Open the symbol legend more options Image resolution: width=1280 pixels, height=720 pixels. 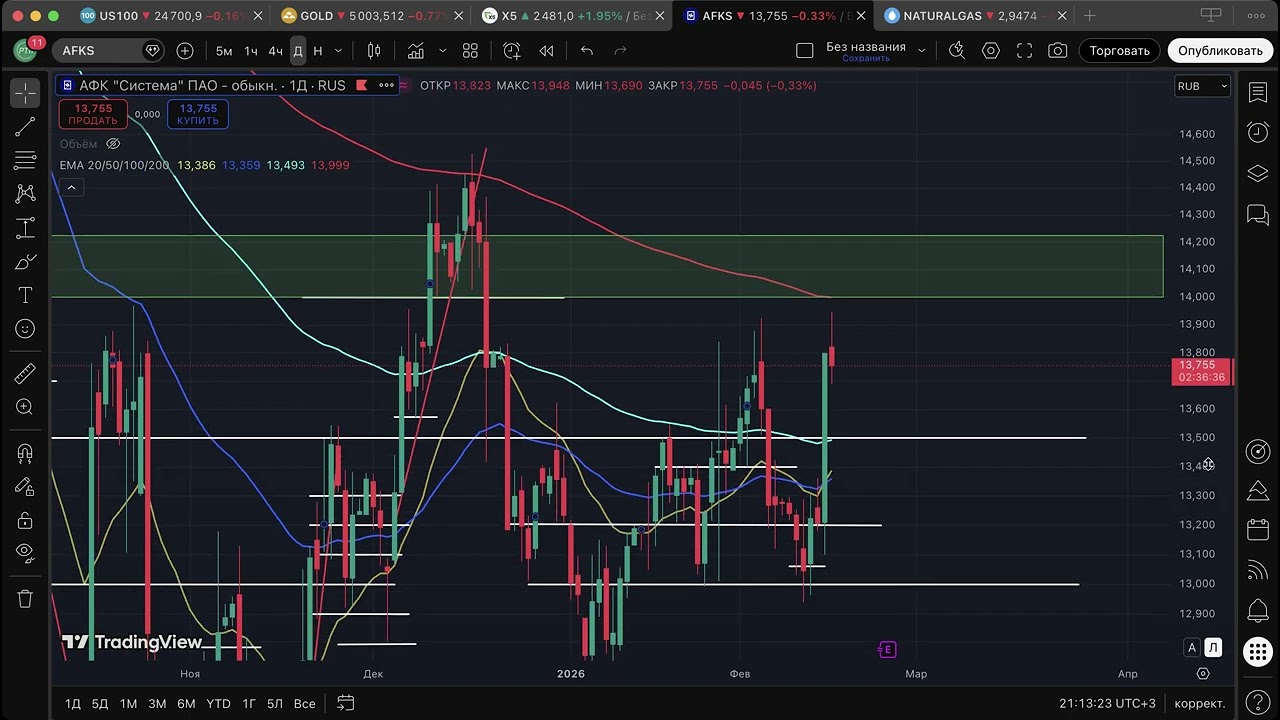pyautogui.click(x=386, y=85)
